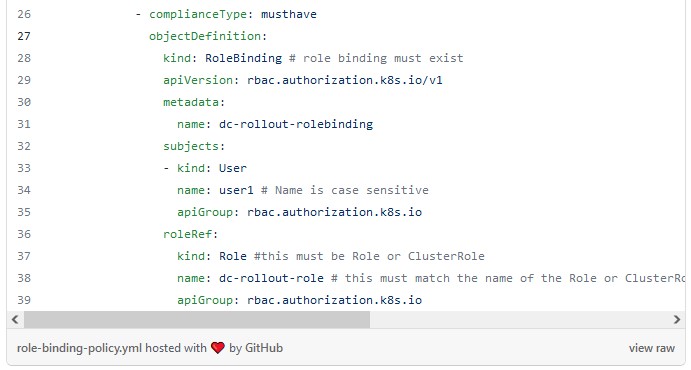Select line number 31
691x370 pixels.
(24, 124)
